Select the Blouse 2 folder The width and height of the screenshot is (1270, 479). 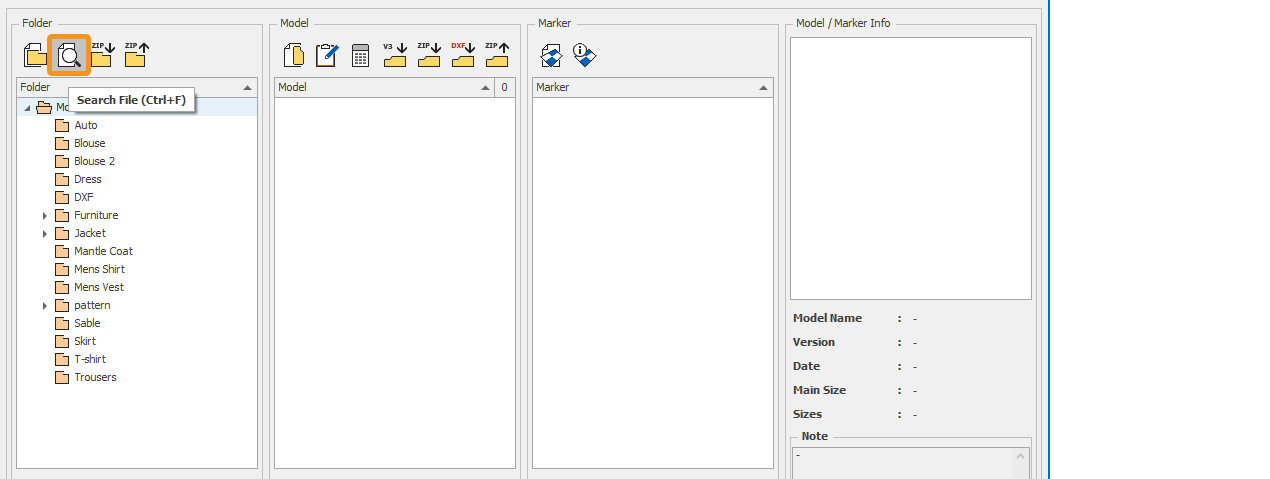click(94, 161)
